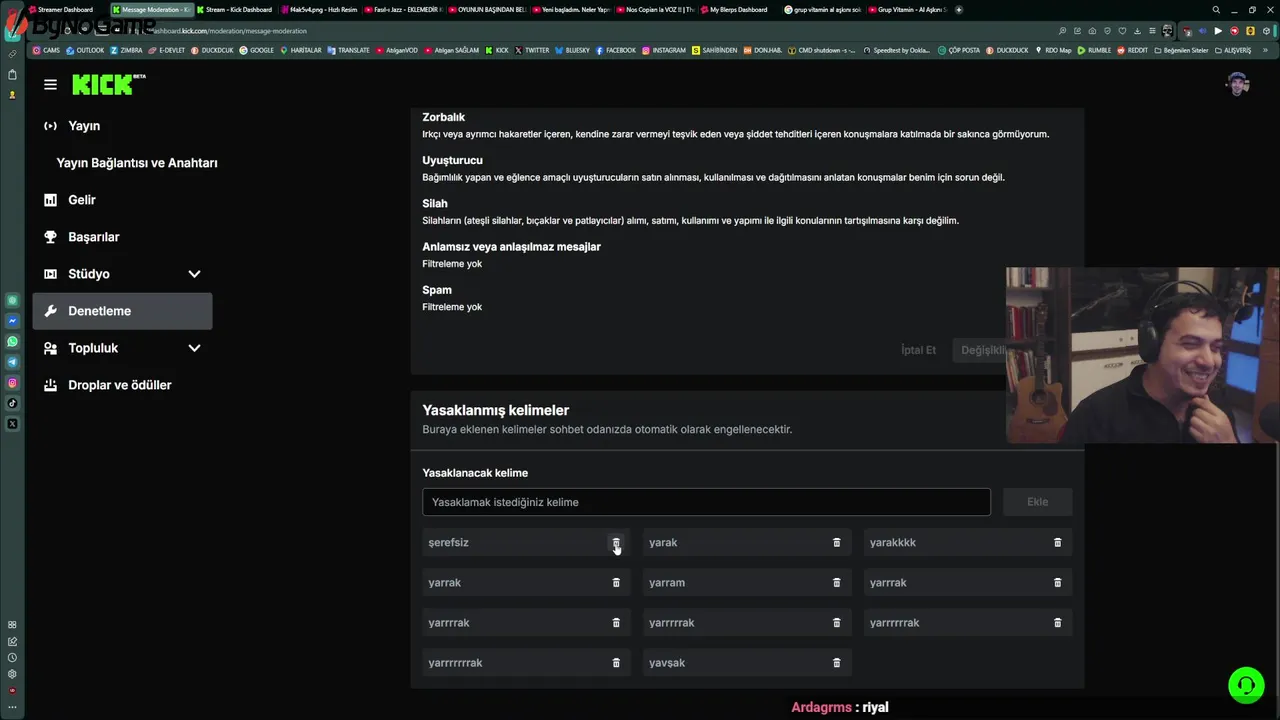Screen dimensions: 1280x720
Task: Click the Ekle button
Action: click(1037, 502)
